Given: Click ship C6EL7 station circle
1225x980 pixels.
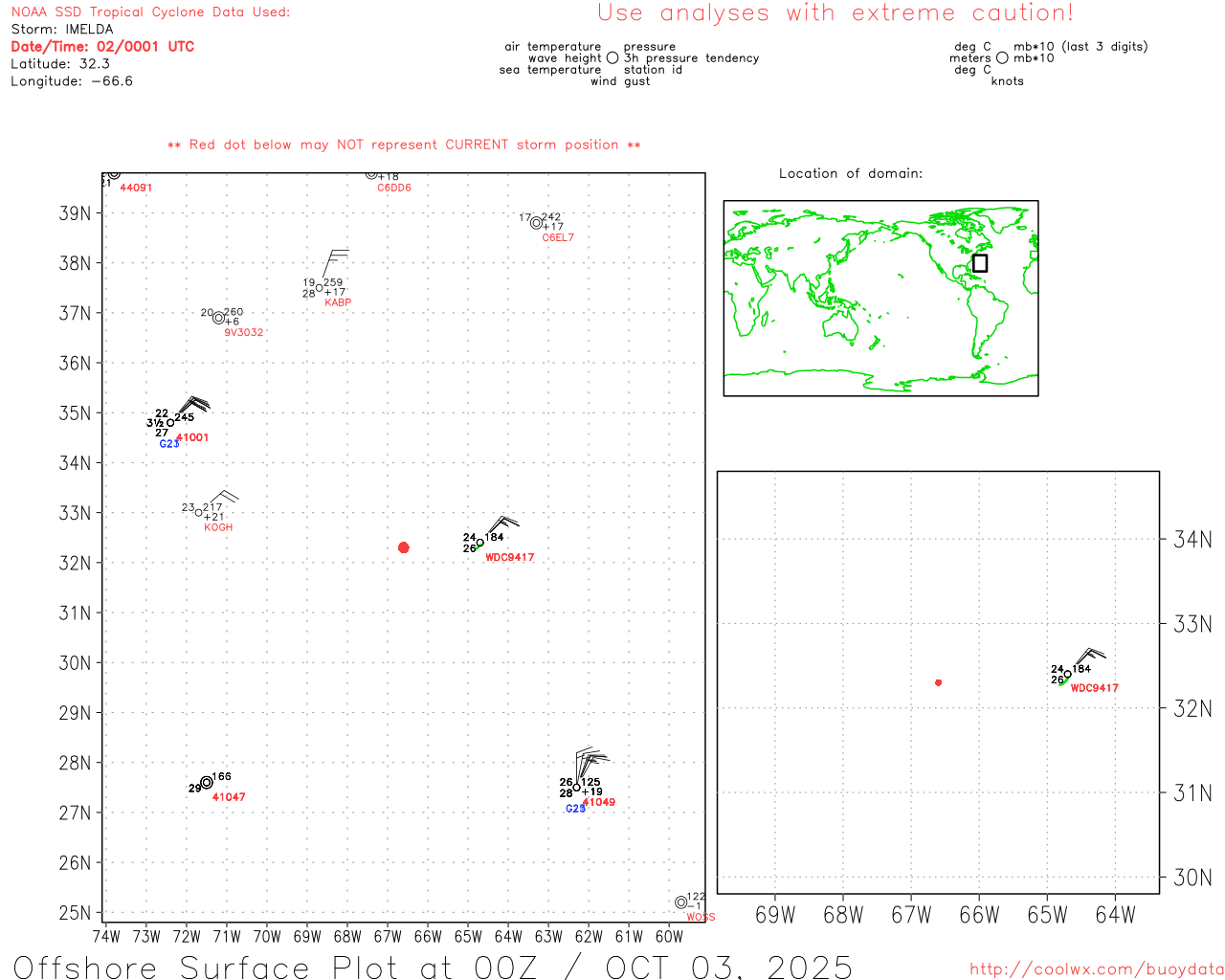Looking at the screenshot, I should coord(537,222).
